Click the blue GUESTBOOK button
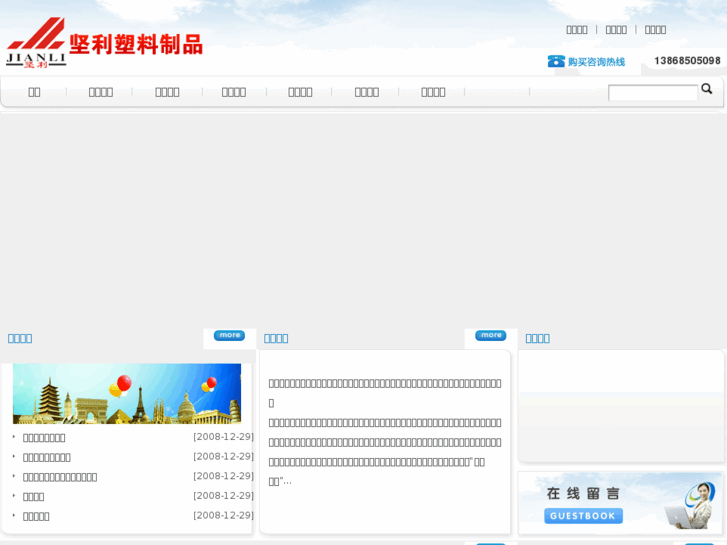Image resolution: width=727 pixels, height=545 pixels. pos(583,516)
